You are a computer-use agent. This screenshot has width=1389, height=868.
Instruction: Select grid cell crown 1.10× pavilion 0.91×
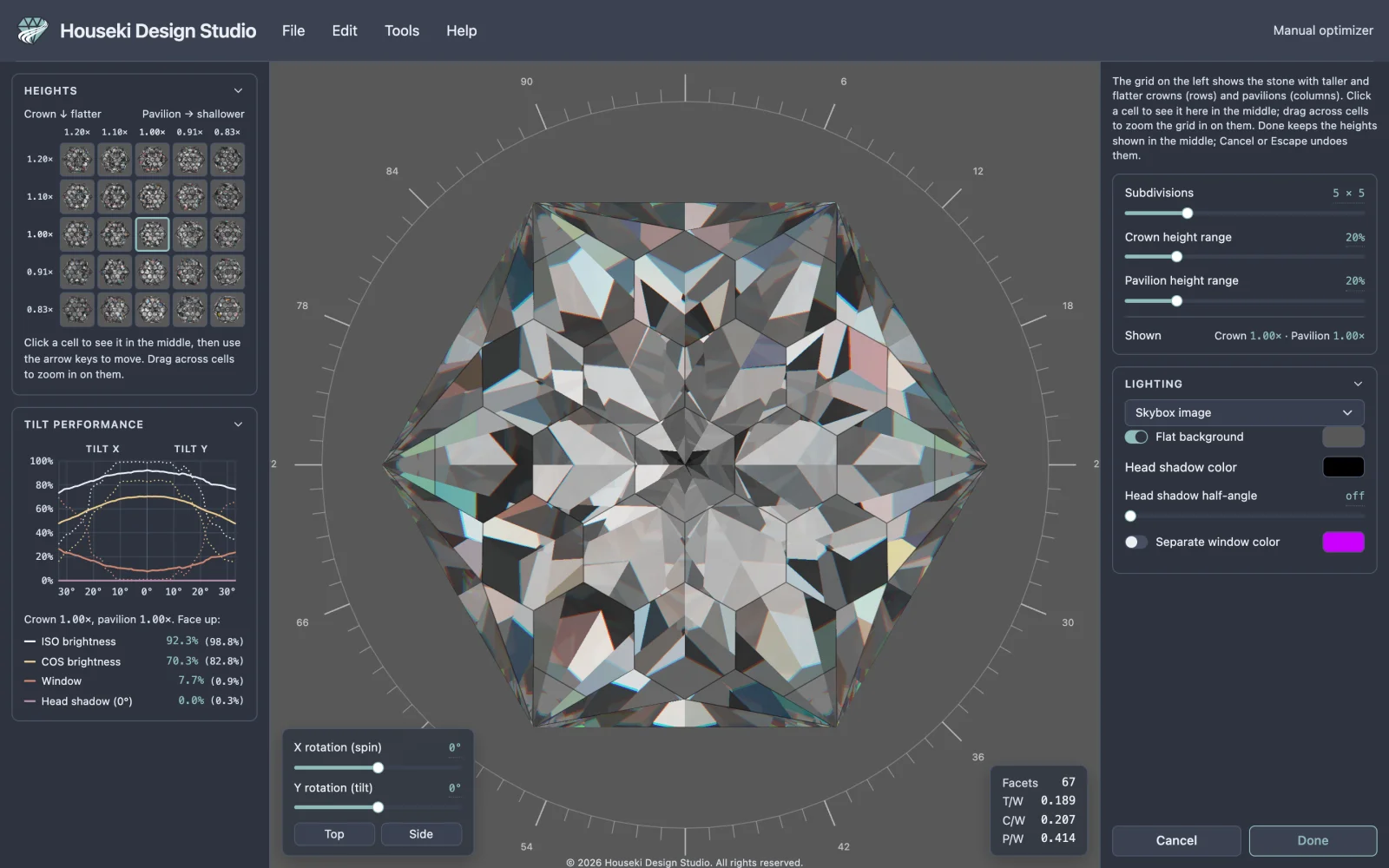tap(190, 197)
